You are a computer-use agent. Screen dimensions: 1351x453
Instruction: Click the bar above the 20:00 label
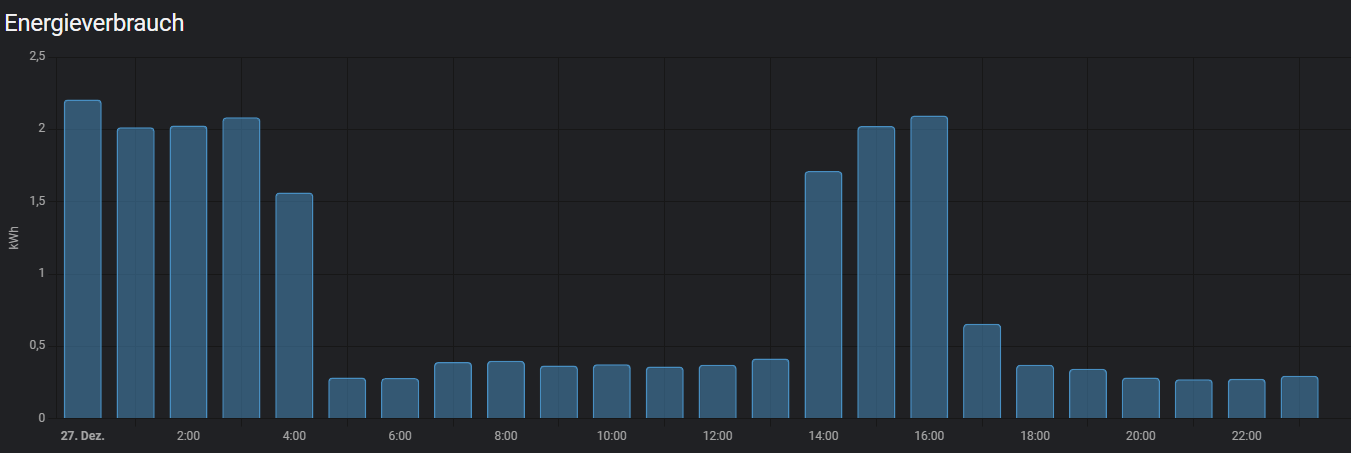pyautogui.click(x=1141, y=398)
